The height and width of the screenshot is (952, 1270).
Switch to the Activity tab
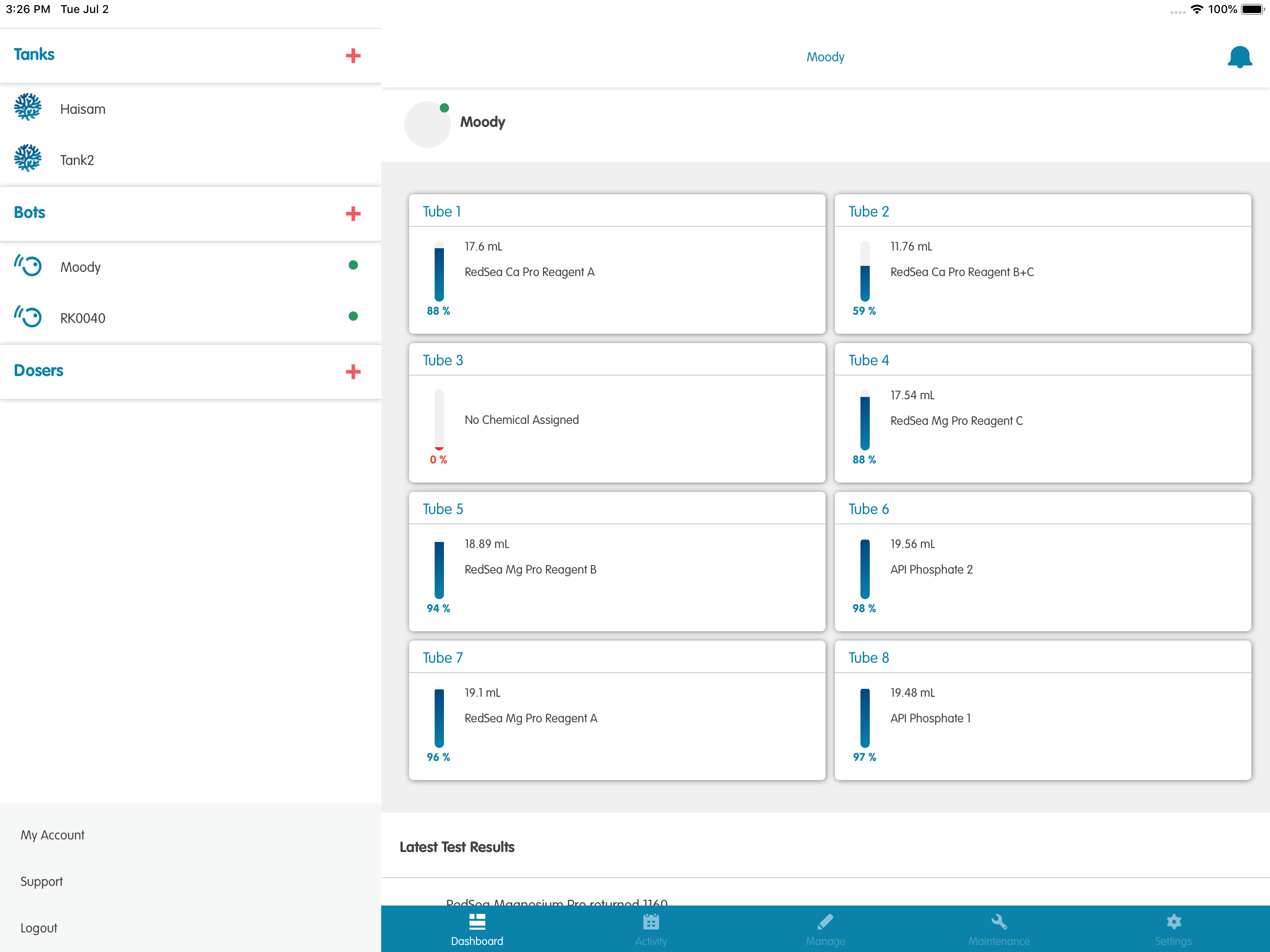650,928
